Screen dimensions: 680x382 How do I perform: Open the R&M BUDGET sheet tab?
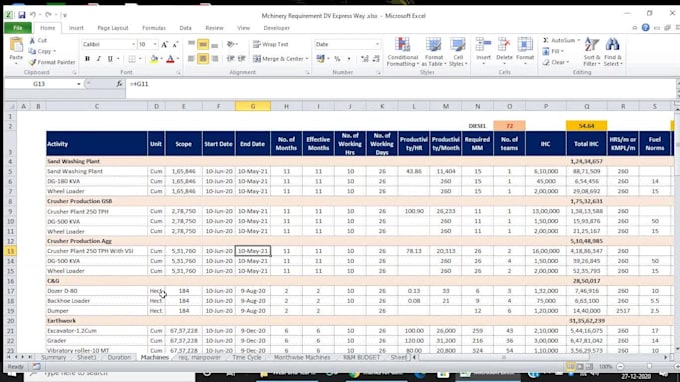(x=361, y=358)
